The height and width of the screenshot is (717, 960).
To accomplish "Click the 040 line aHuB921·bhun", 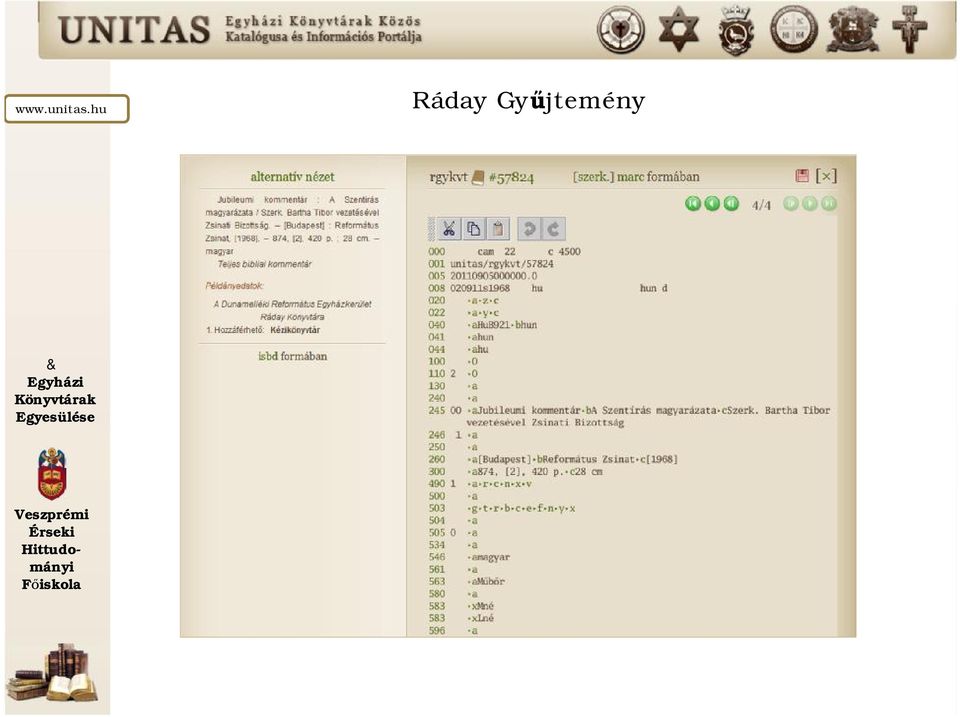I will (482, 325).
